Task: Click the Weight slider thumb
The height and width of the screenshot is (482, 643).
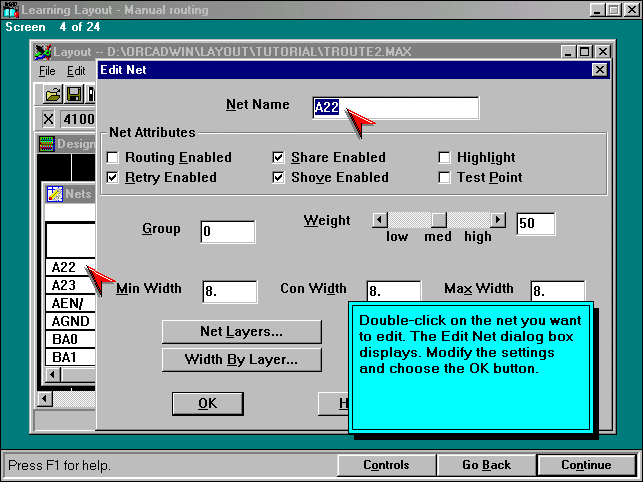Action: coord(438,220)
